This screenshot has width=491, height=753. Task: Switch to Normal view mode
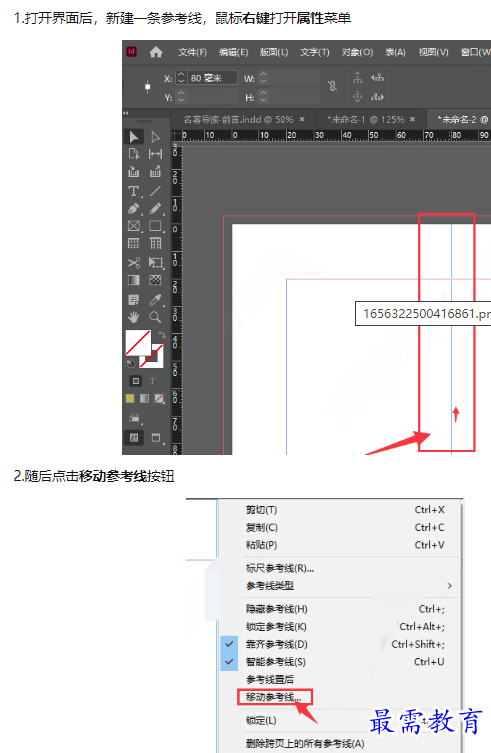pos(134,437)
